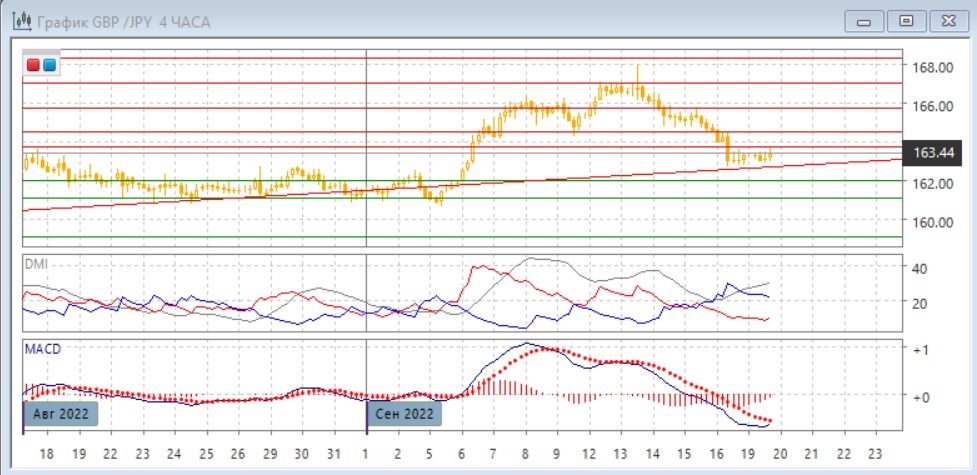Click the MACD scale value +1
This screenshot has width=977, height=475.
920,349
